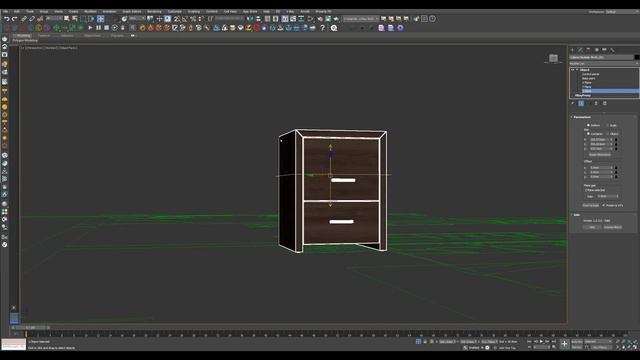Image resolution: width=640 pixels, height=360 pixels.
Task: Open the Modify tab of command panel
Action: (580, 50)
